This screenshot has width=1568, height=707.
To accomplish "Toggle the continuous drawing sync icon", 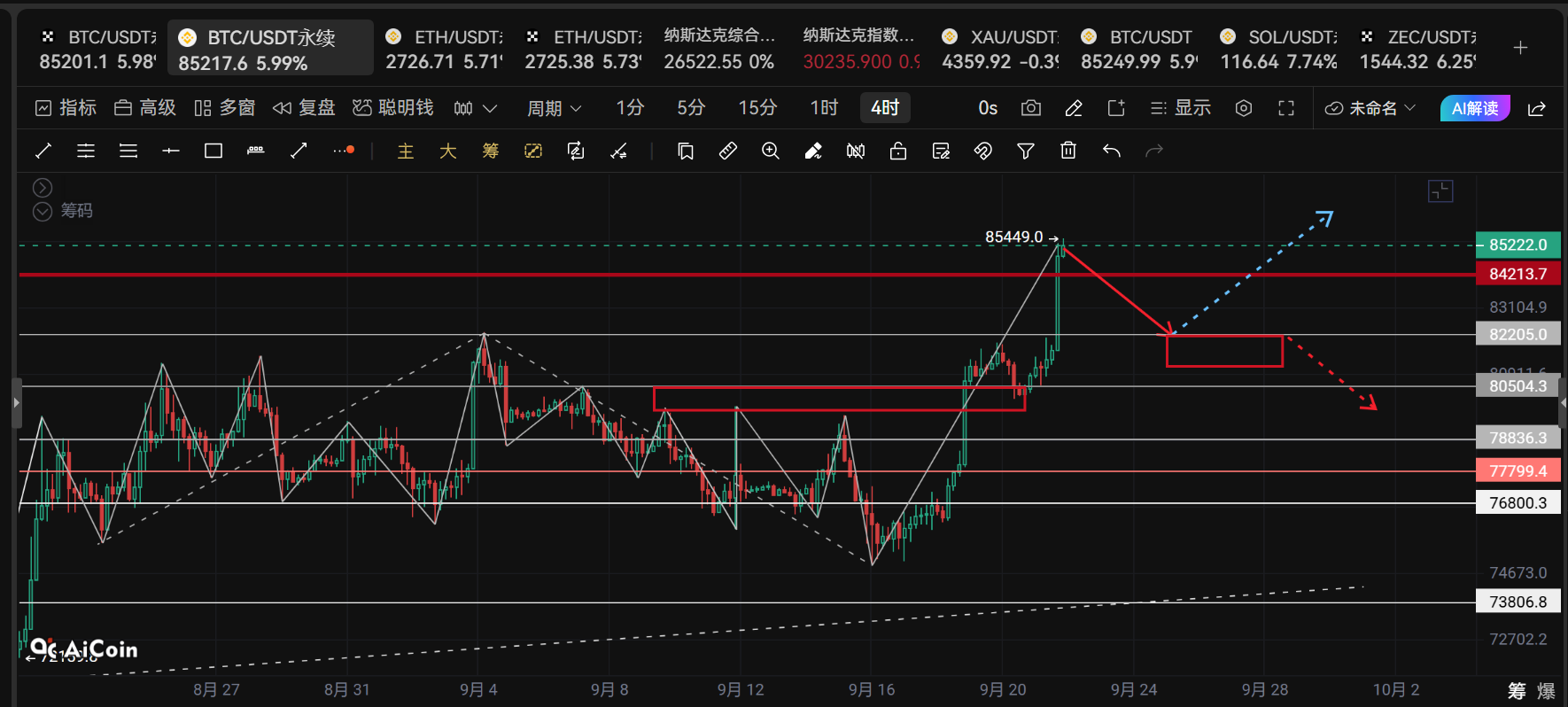I will (576, 151).
